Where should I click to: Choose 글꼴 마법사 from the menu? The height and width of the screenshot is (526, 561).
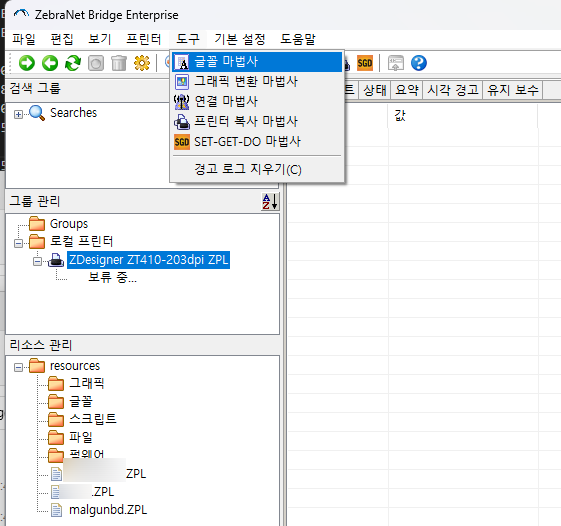point(257,62)
